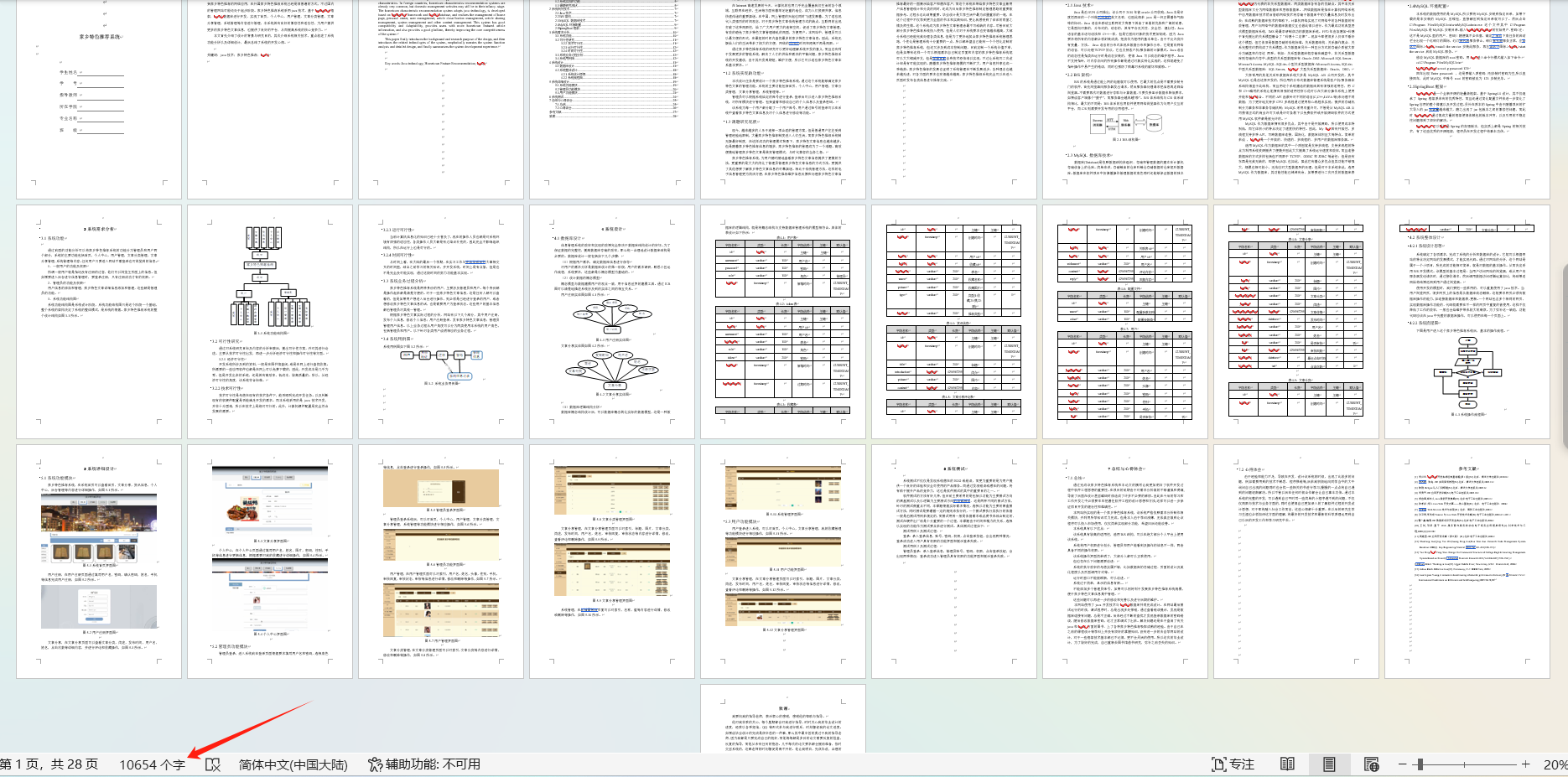1568x777 pixels.
Task: Click the table of contents page
Action: coord(612,99)
